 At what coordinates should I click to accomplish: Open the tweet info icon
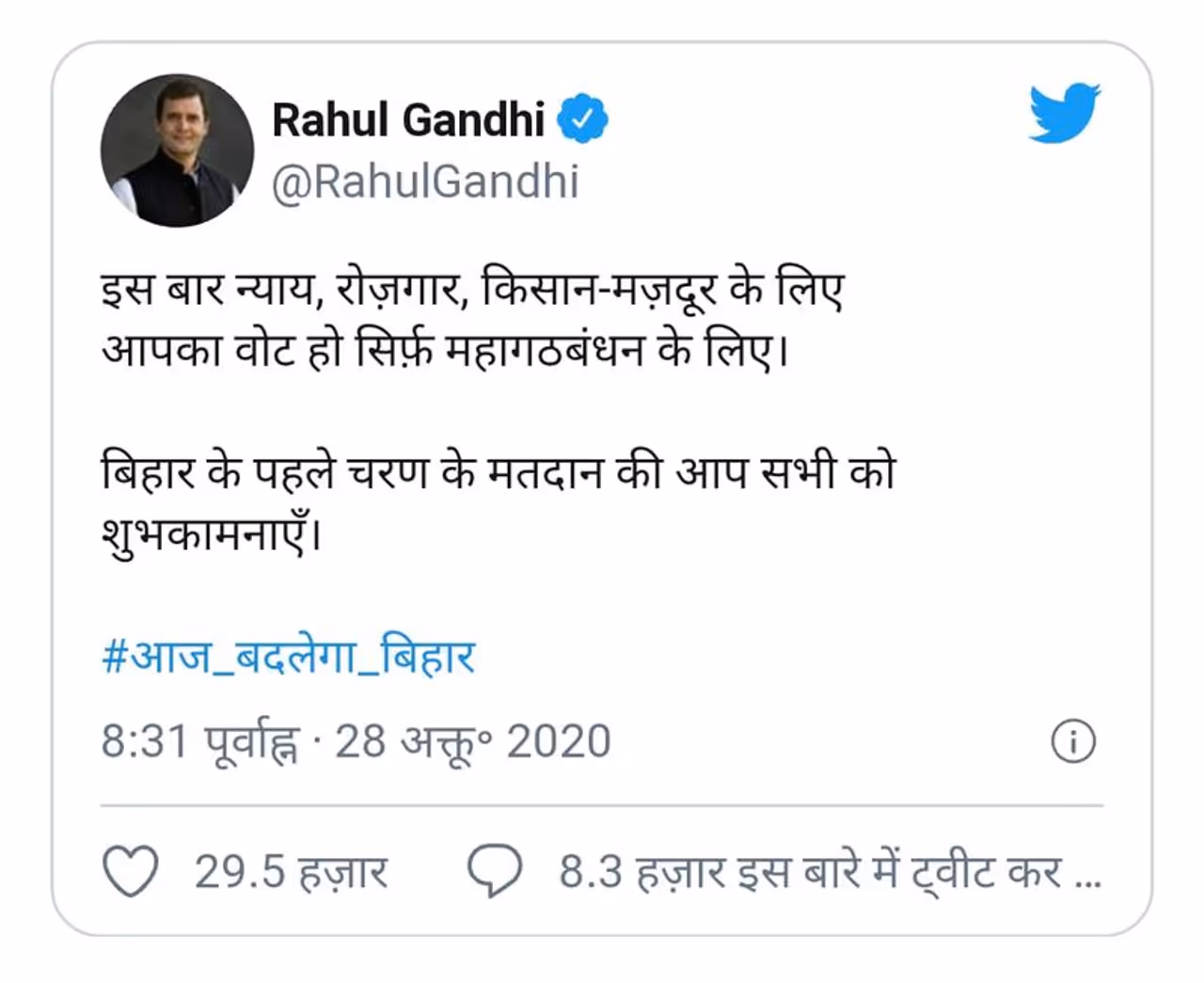click(x=1072, y=742)
